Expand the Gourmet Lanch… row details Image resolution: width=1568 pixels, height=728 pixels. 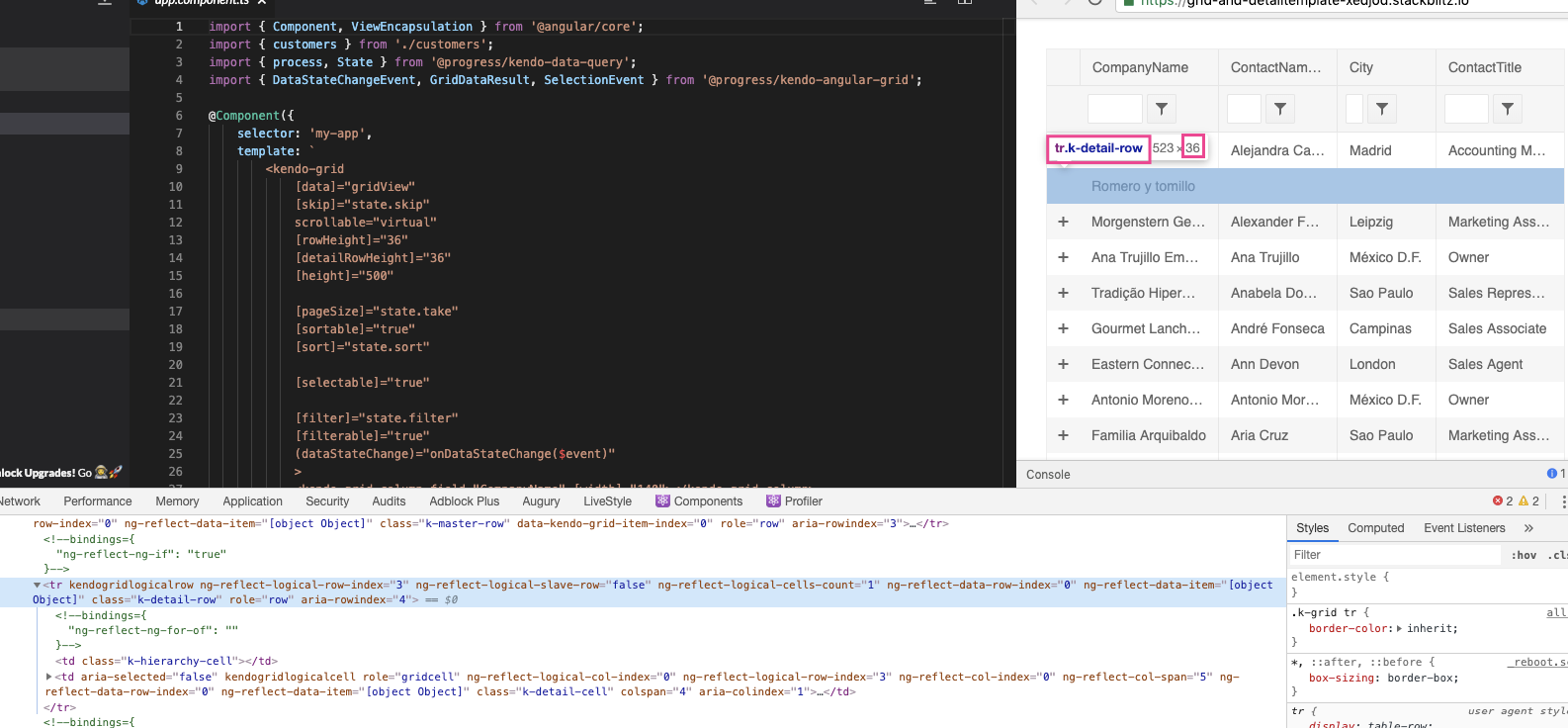pyautogui.click(x=1064, y=328)
